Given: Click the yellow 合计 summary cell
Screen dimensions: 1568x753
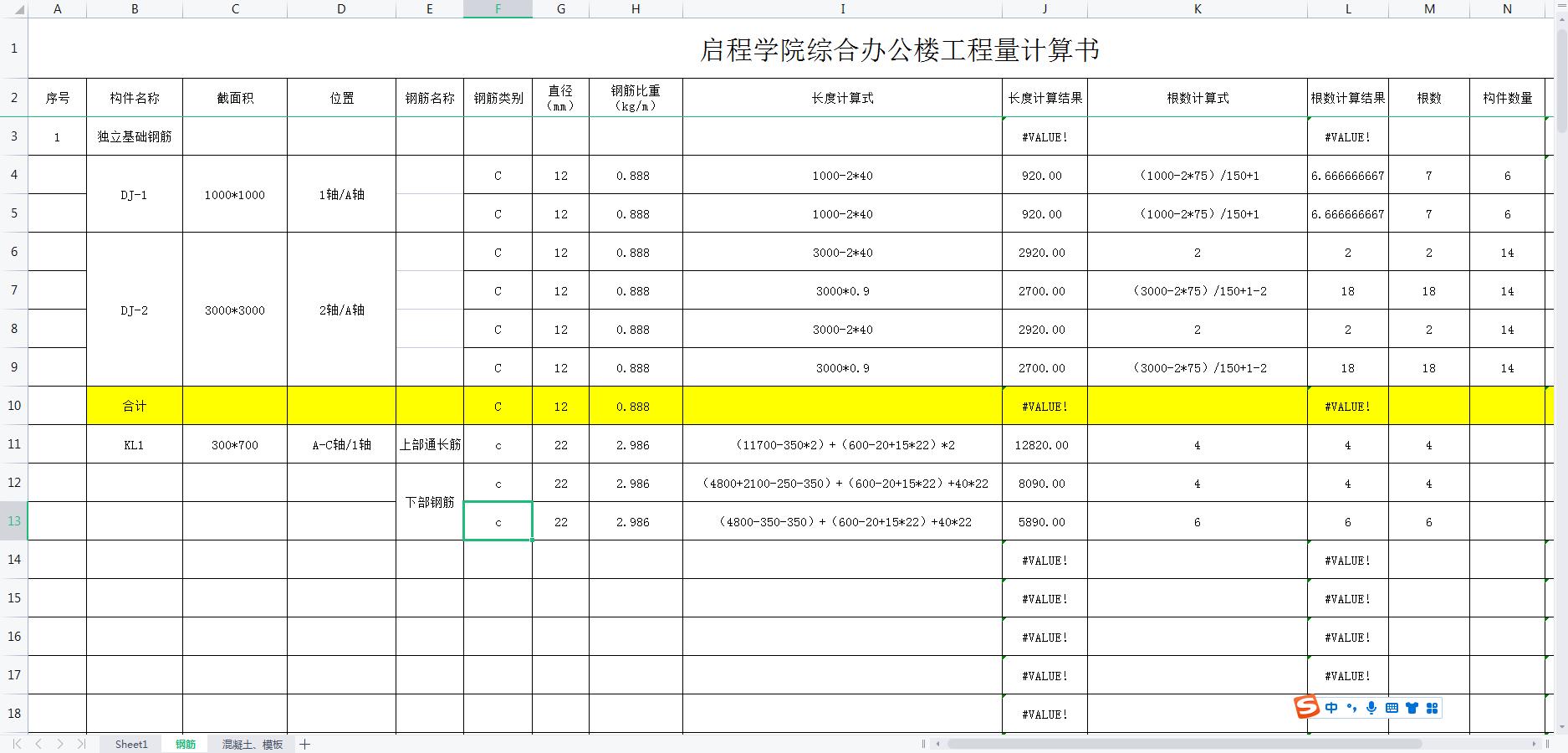Looking at the screenshot, I should [x=134, y=406].
